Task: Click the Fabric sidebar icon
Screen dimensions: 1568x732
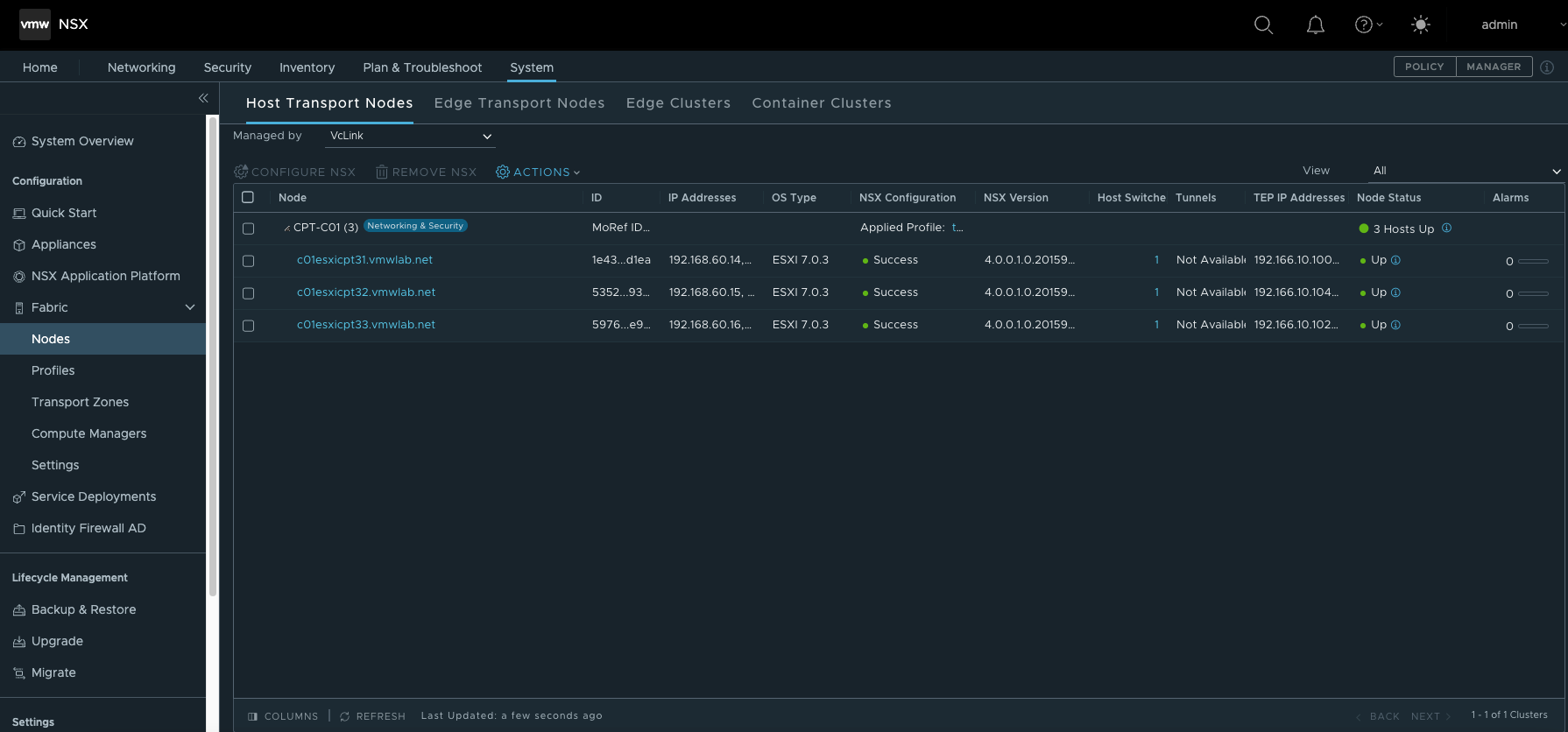Action: point(19,308)
